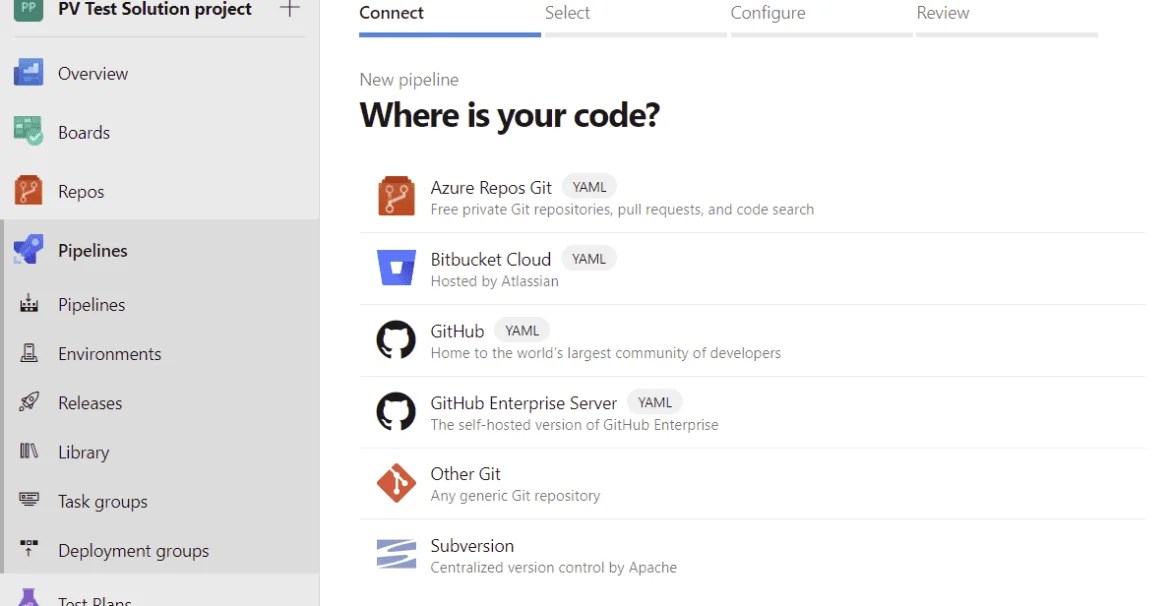
Task: Click 'Any generic Git repository' text
Action: (x=515, y=496)
